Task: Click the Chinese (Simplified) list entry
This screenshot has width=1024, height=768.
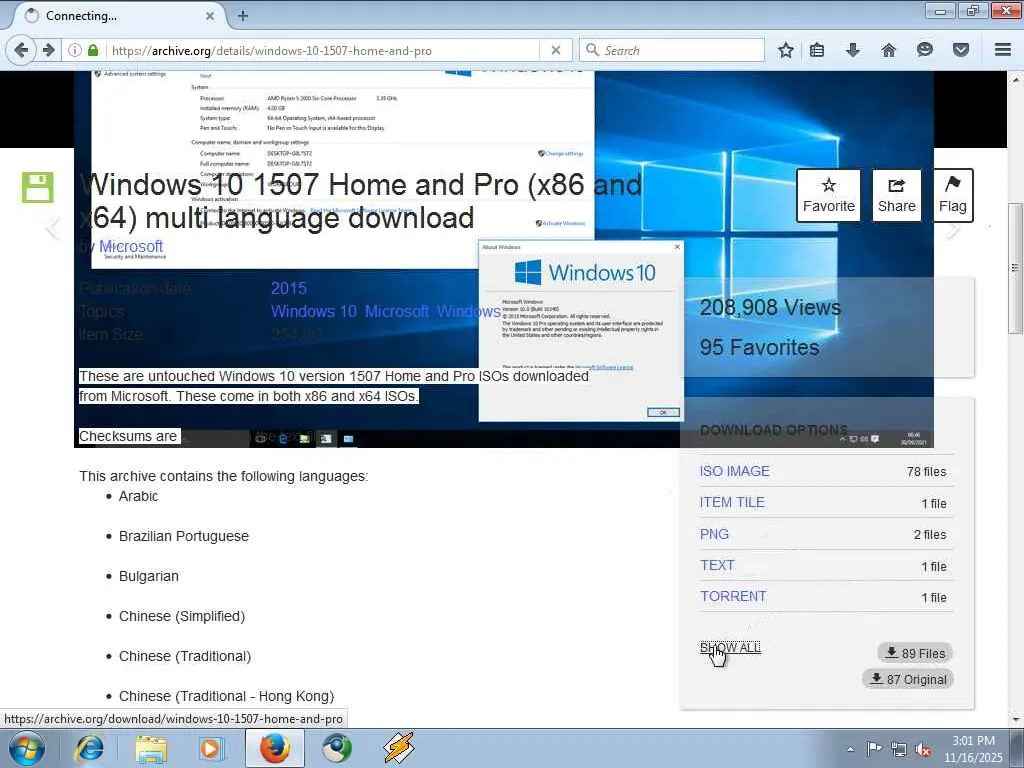Action: [x=182, y=616]
